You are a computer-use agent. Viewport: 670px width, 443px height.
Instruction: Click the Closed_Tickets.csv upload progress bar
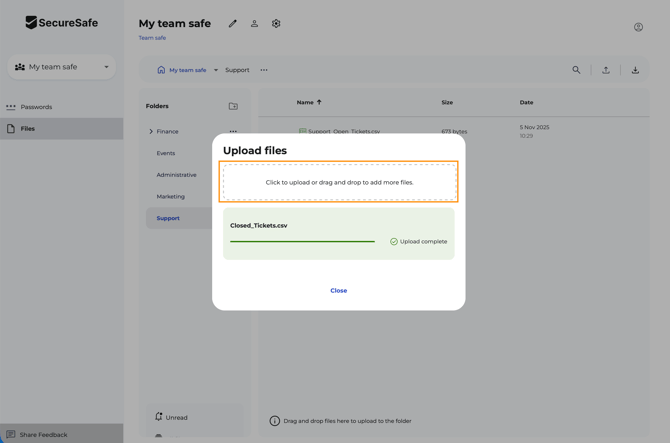pyautogui.click(x=302, y=241)
